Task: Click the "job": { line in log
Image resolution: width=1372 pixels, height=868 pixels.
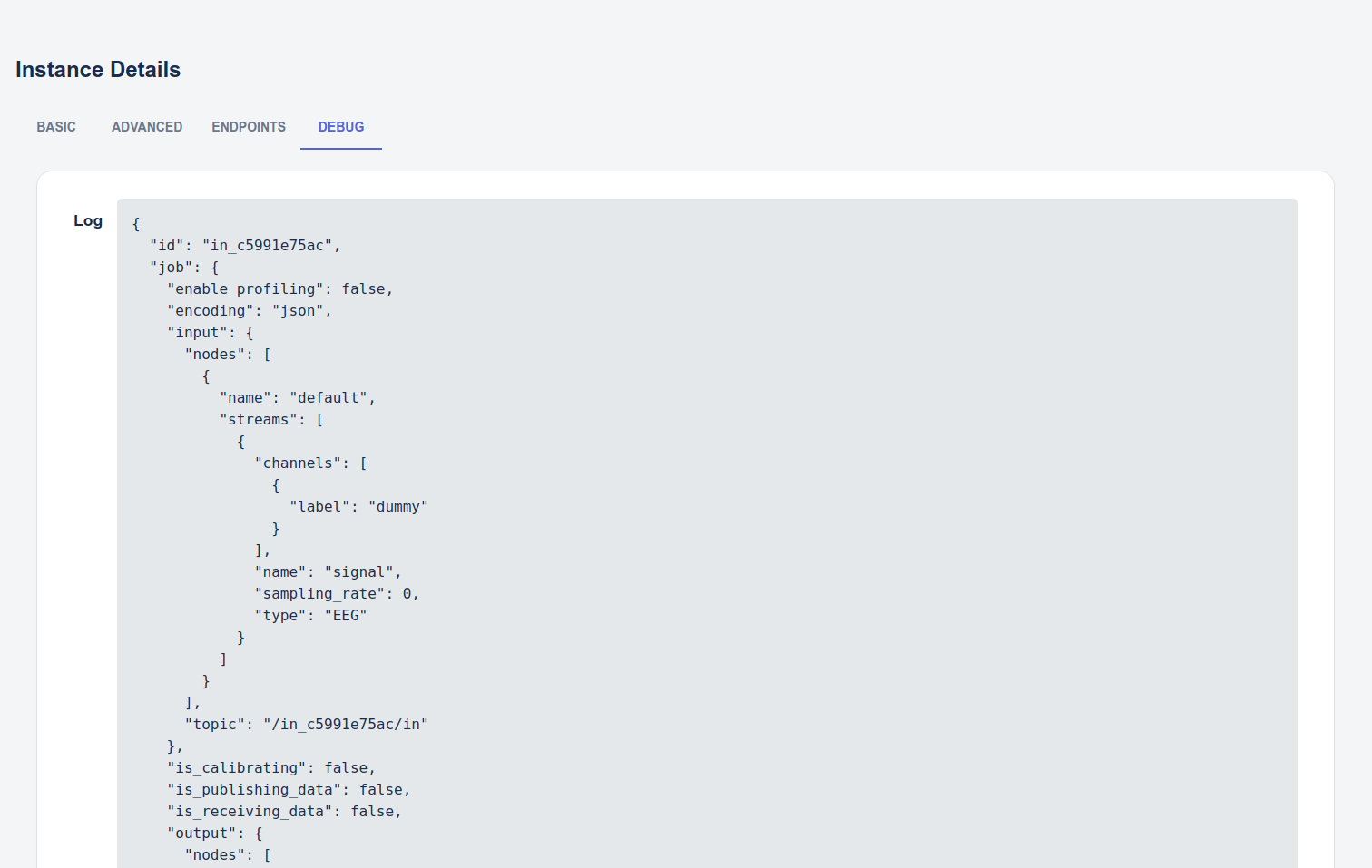Action: (184, 268)
